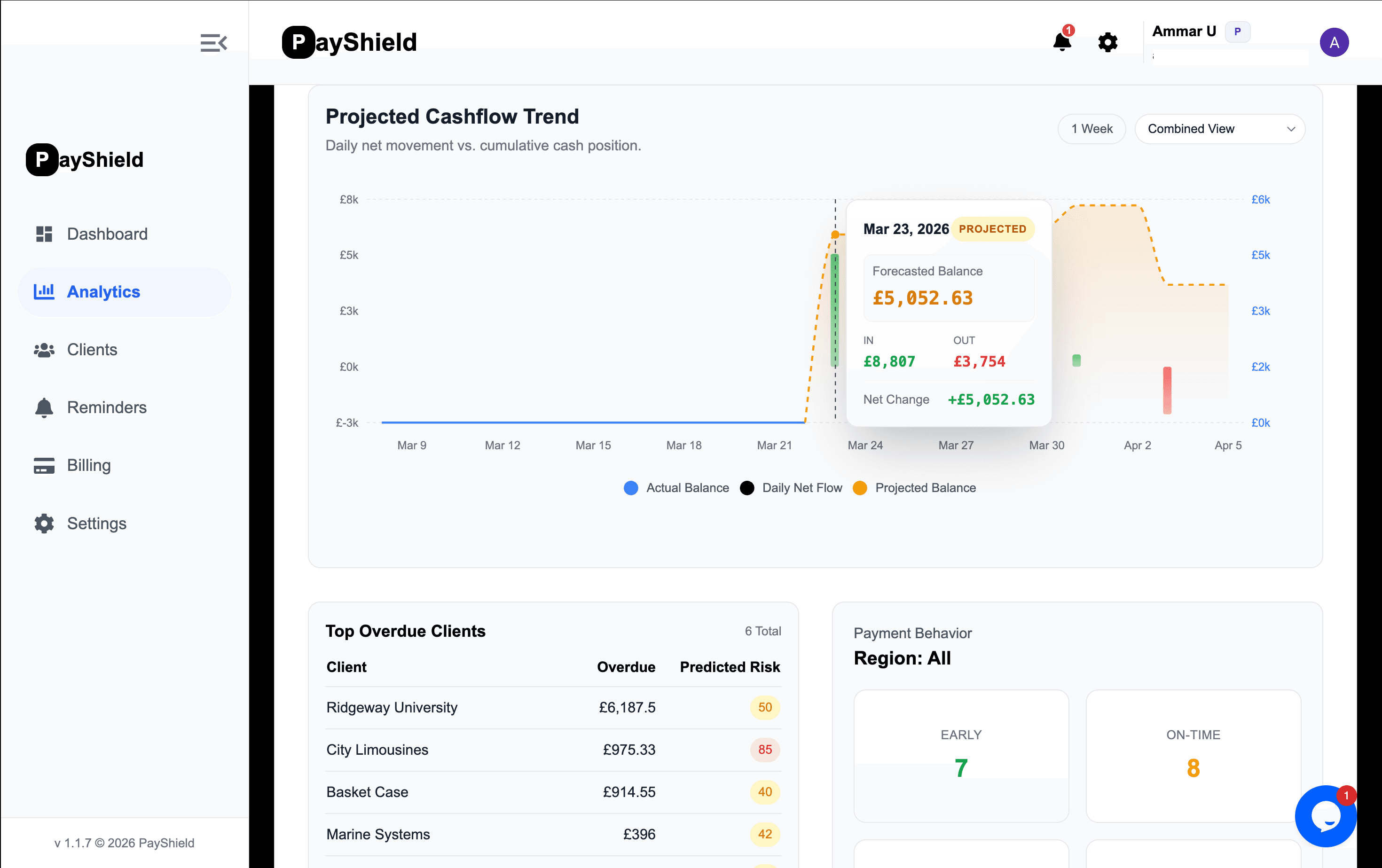Toggle the Actual Balance legend entry
Viewport: 1382px width, 868px height.
pos(676,488)
